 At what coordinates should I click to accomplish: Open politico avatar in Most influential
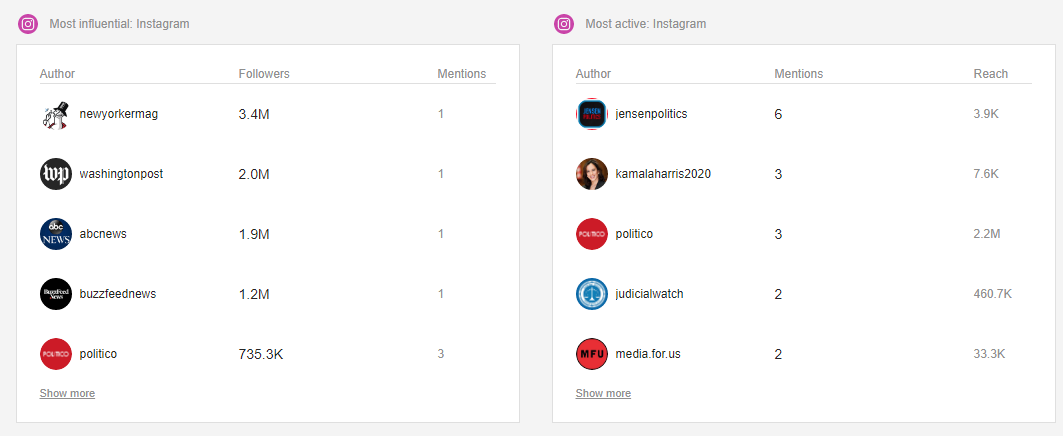point(56,354)
